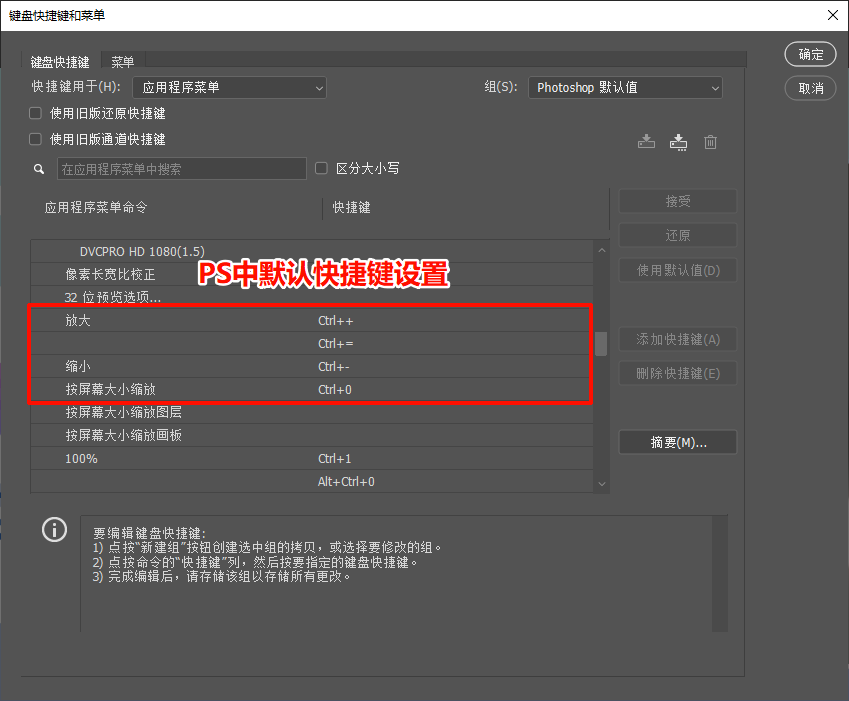849x701 pixels.
Task: Open the 摘要(M) summary dialog
Action: tap(677, 441)
